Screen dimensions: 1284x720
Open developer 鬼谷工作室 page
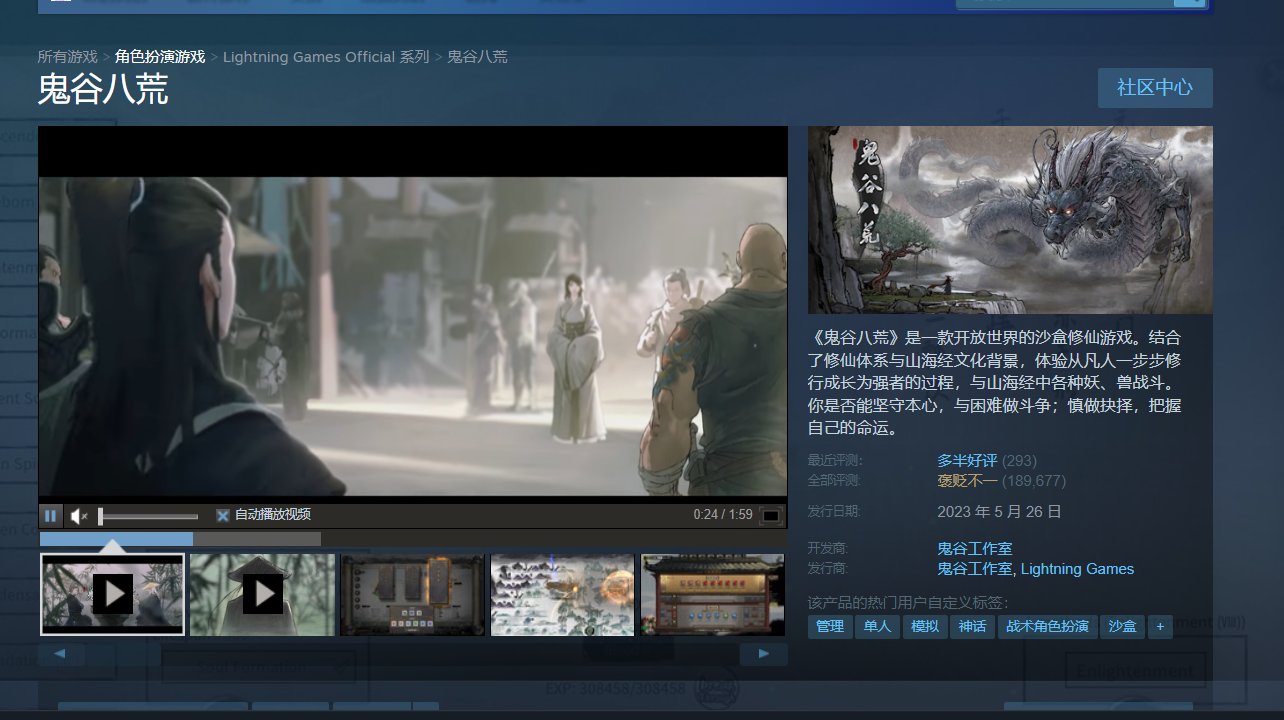(x=975, y=548)
